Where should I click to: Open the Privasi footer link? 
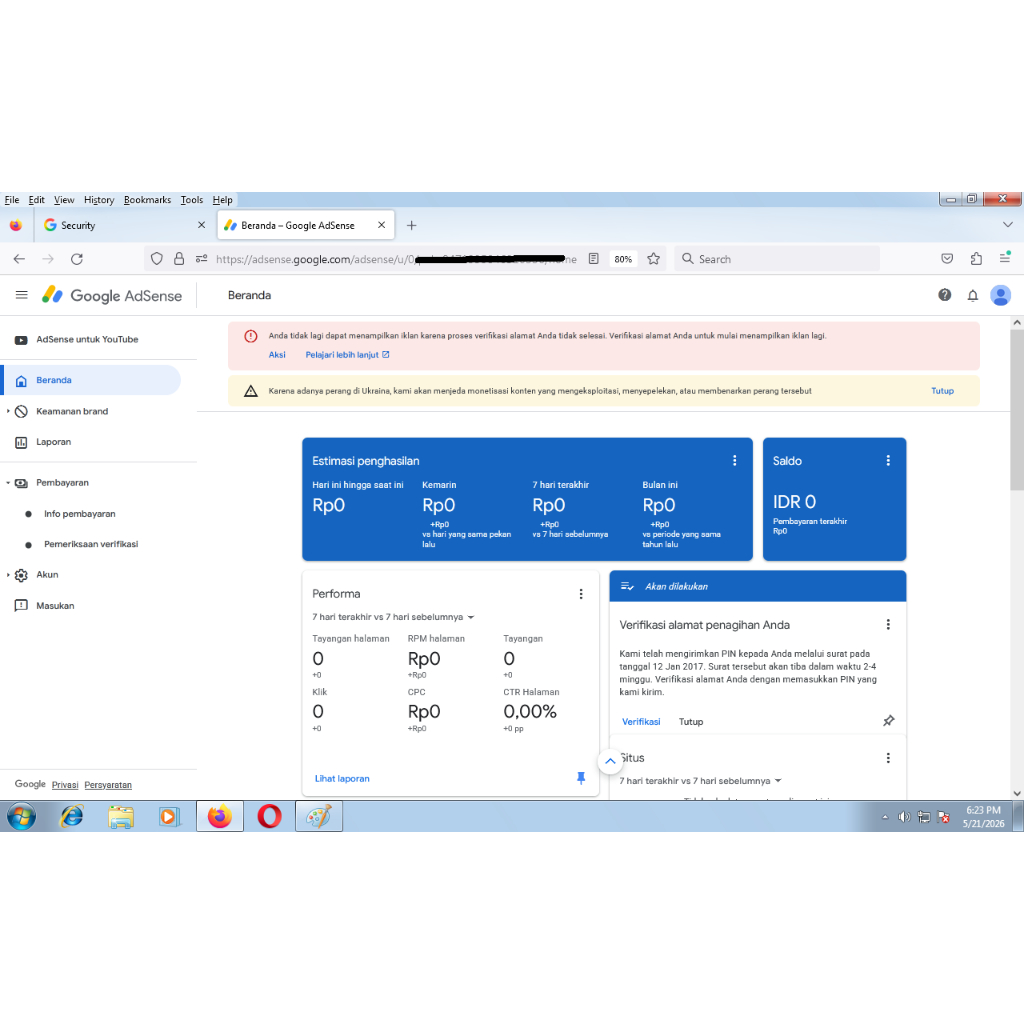(x=65, y=785)
